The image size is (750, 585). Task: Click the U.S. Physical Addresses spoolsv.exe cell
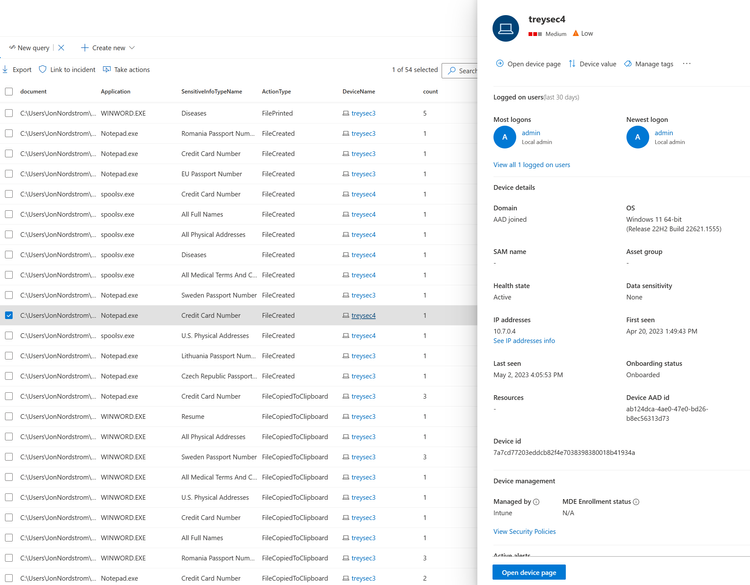click(215, 336)
